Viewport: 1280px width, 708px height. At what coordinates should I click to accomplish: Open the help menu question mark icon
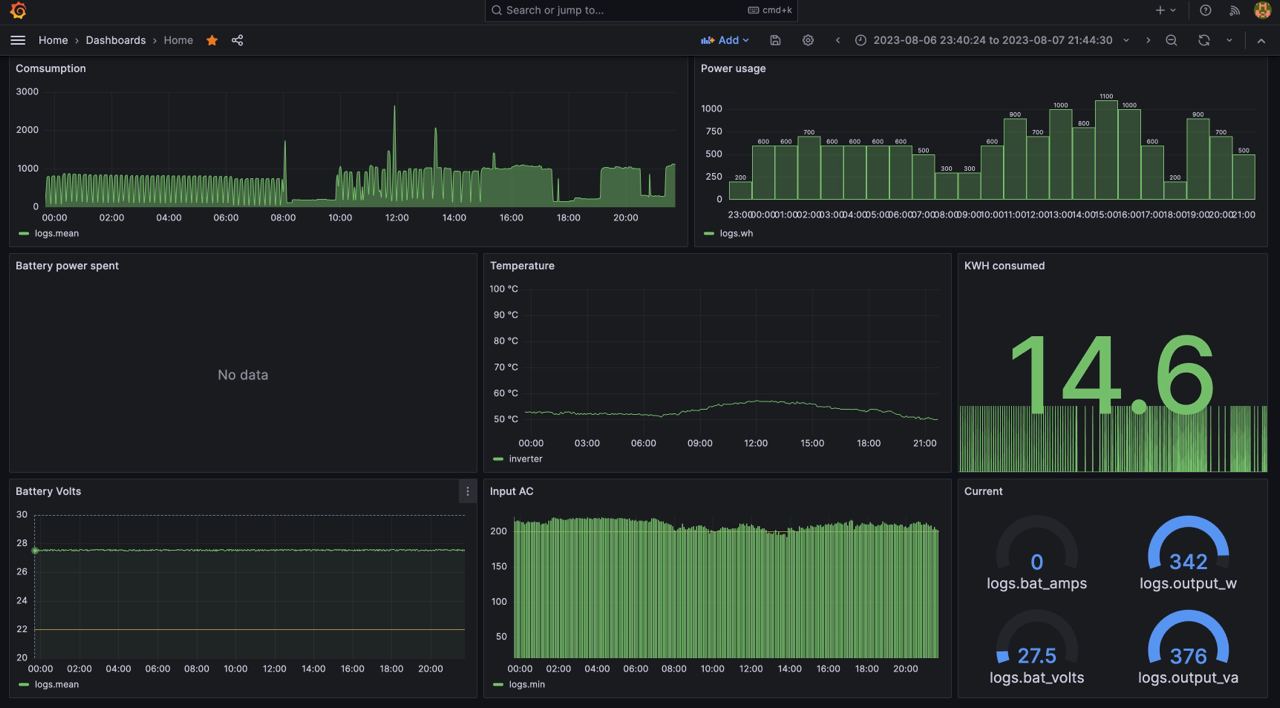pyautogui.click(x=1206, y=10)
